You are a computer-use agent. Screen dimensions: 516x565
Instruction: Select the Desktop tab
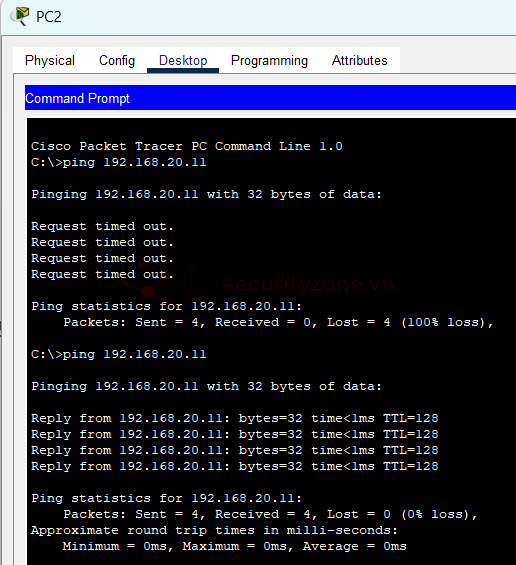(x=183, y=60)
